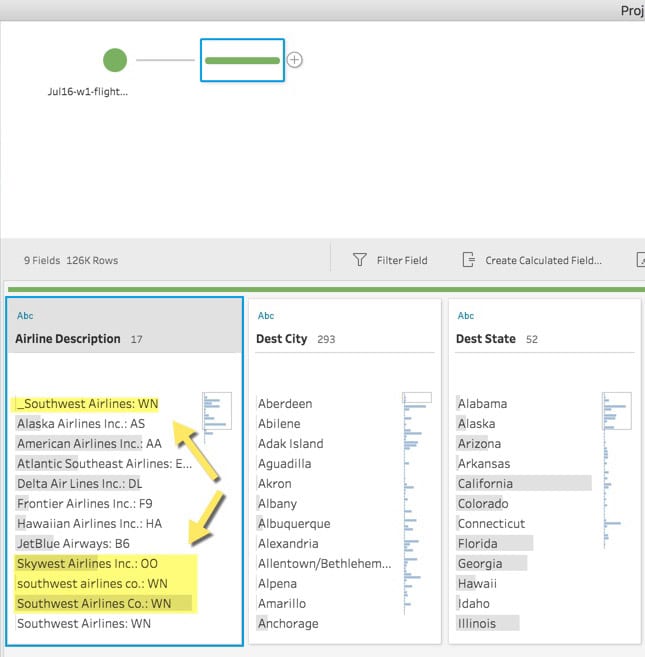Select value Skywest Airlines Inc.: OO
The image size is (645, 657).
click(x=87, y=564)
